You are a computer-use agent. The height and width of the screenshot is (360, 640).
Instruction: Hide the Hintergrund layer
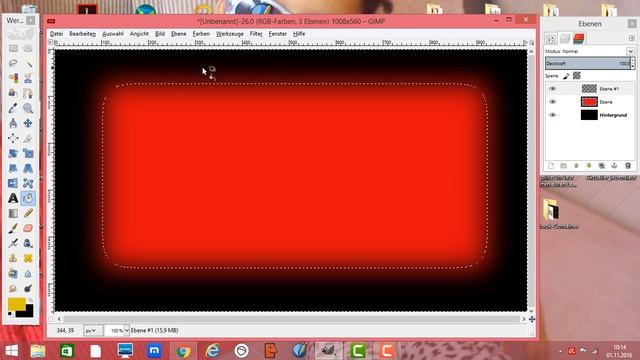(x=552, y=115)
